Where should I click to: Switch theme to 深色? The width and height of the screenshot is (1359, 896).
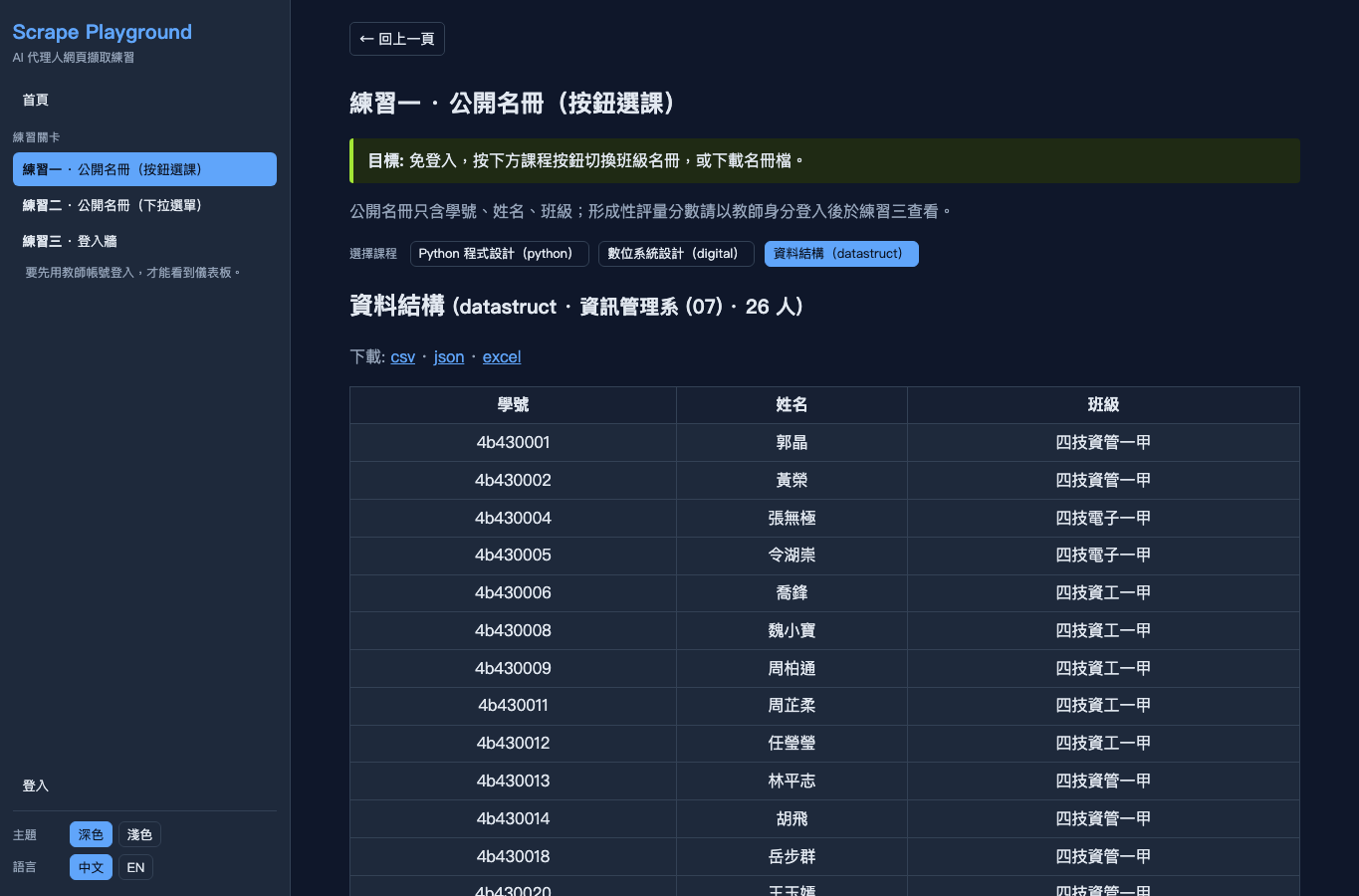91,834
